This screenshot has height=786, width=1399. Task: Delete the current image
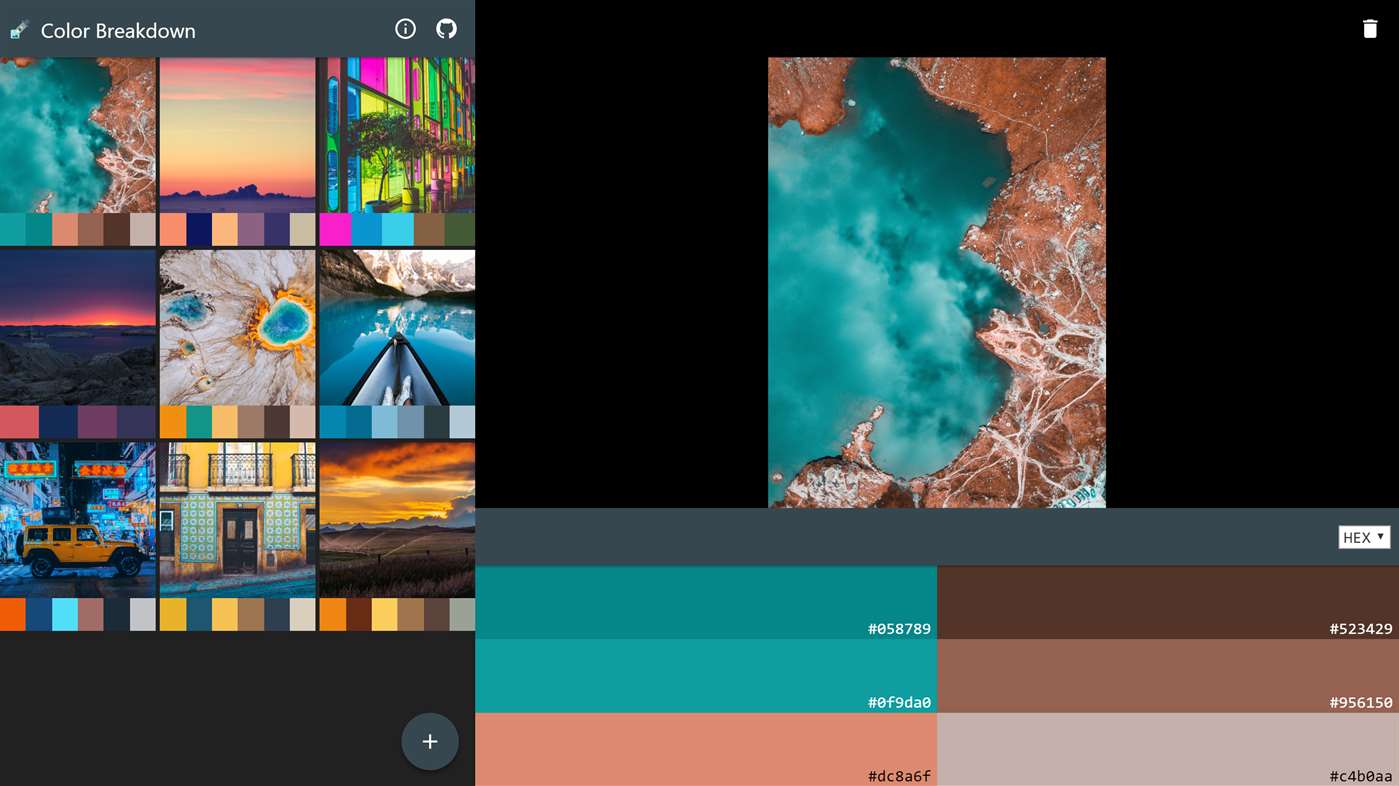[1369, 28]
